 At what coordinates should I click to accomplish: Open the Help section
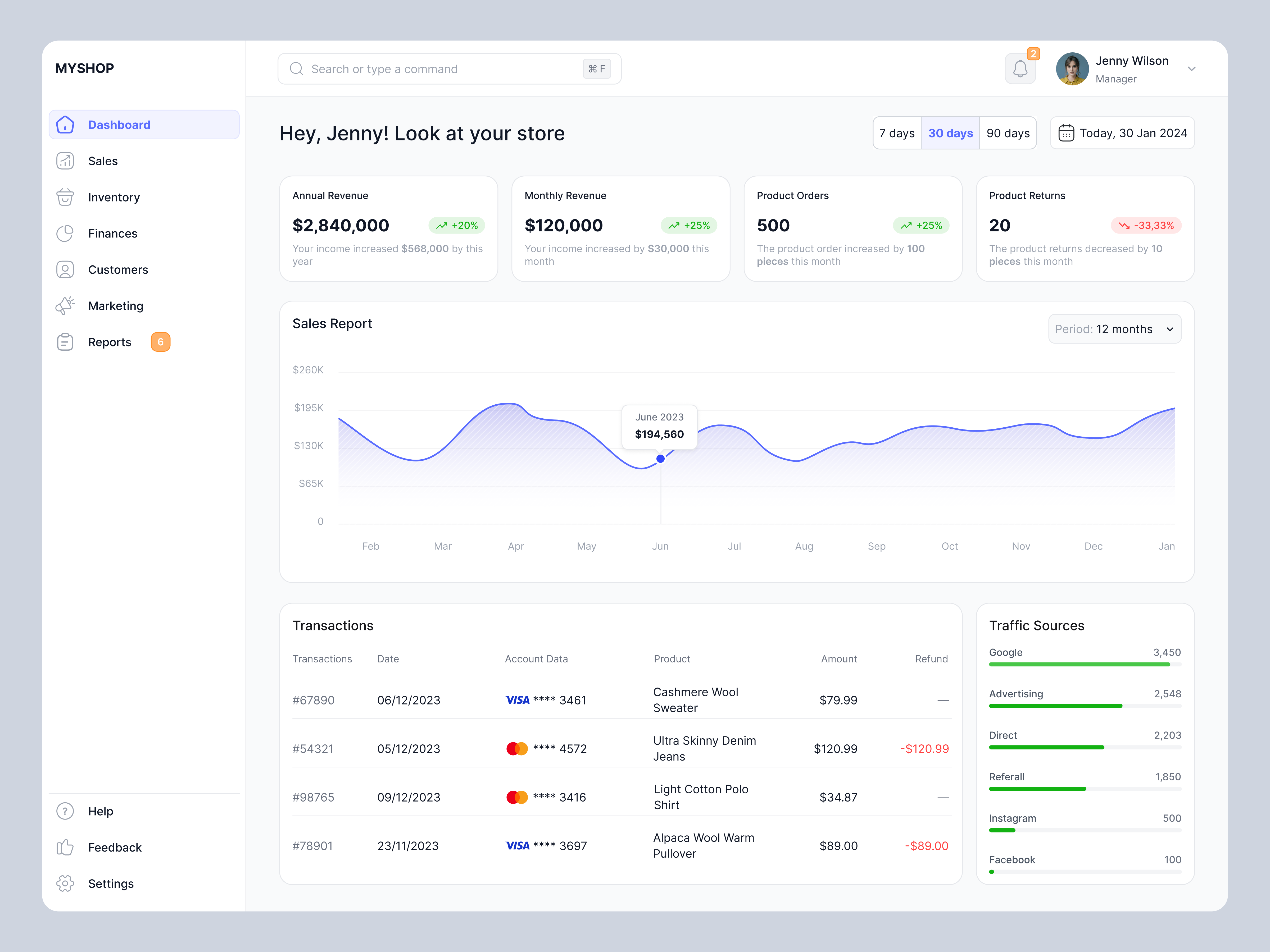pos(101,811)
